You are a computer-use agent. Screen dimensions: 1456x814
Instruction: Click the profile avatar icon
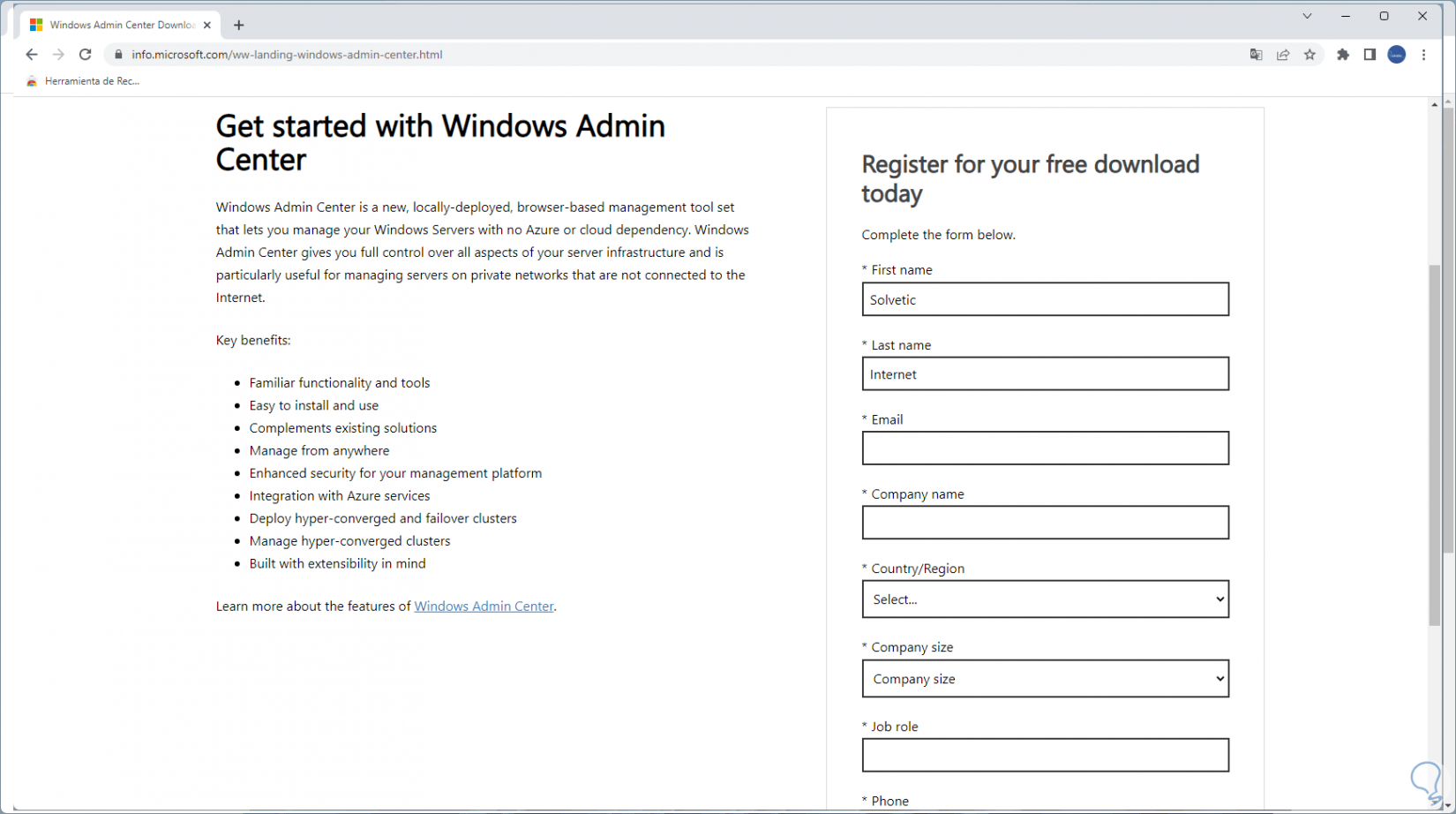pyautogui.click(x=1397, y=55)
